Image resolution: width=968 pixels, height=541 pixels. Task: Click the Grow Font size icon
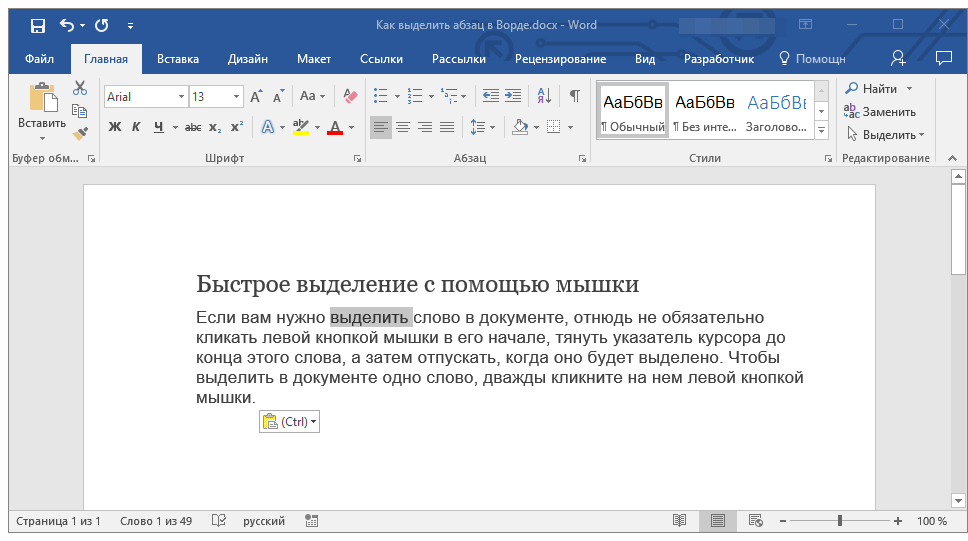tap(256, 97)
